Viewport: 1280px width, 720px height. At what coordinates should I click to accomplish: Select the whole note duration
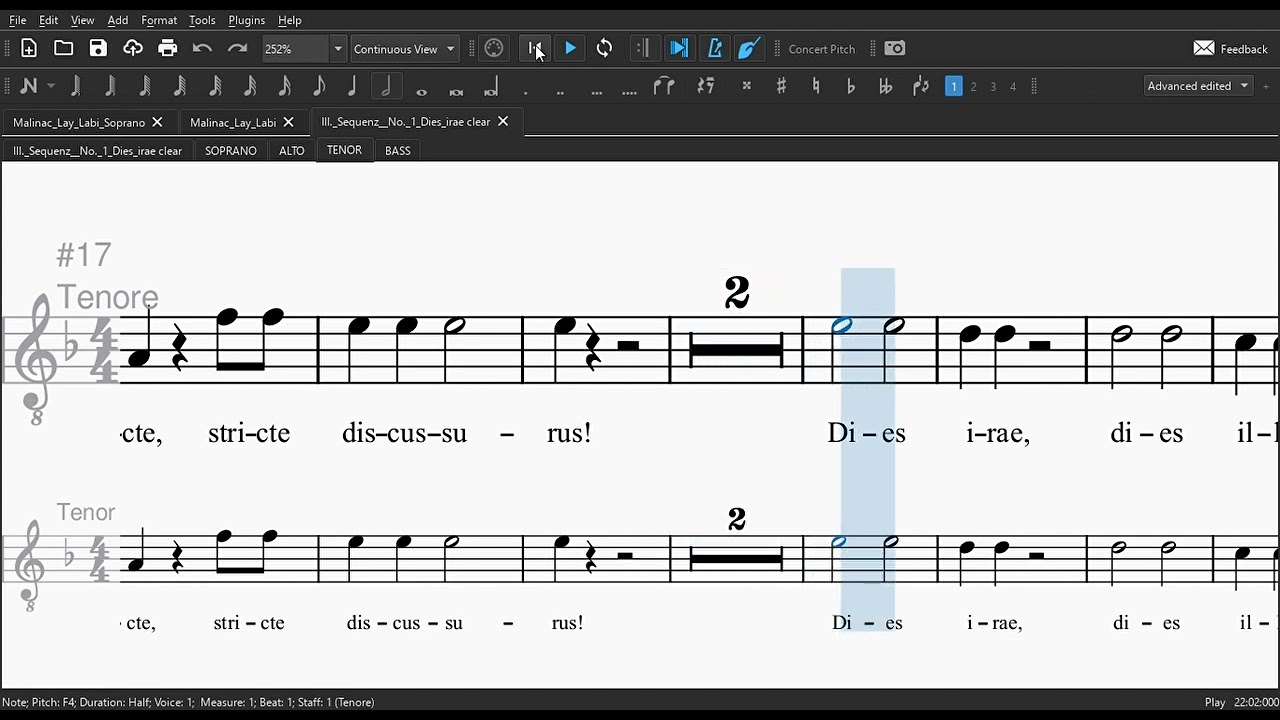(x=421, y=91)
